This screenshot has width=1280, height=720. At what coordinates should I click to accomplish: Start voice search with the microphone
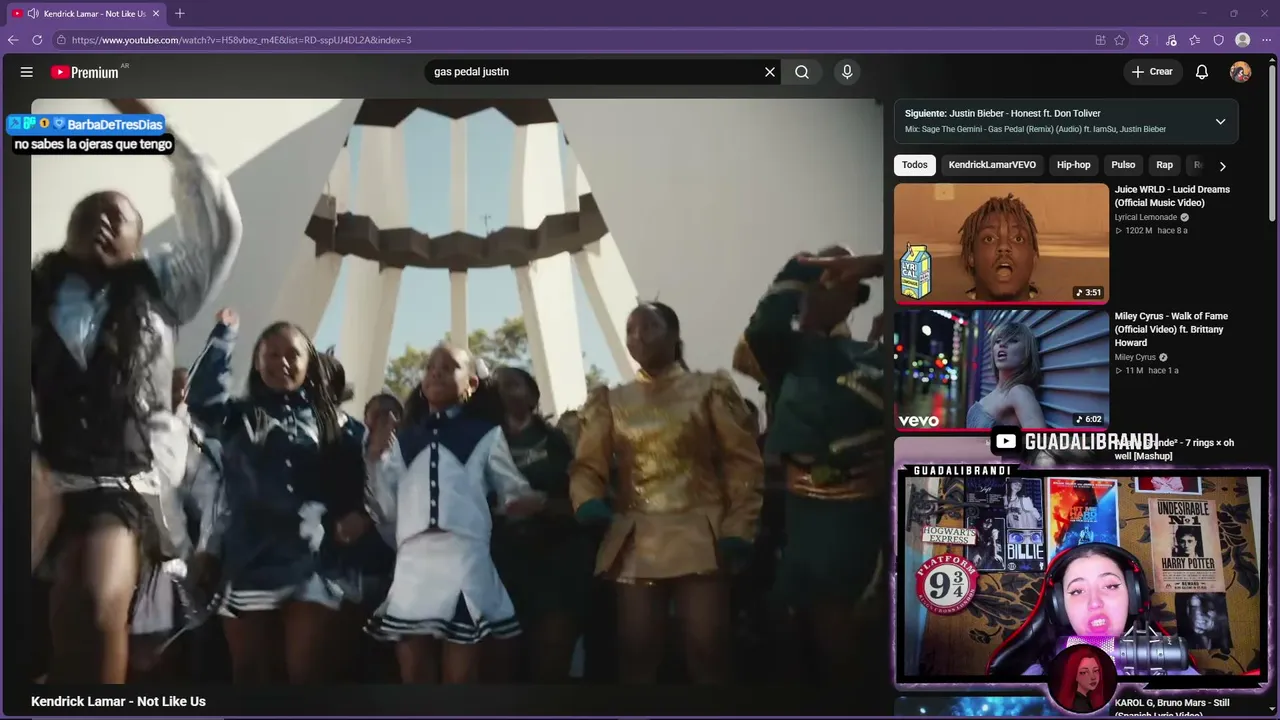[847, 72]
